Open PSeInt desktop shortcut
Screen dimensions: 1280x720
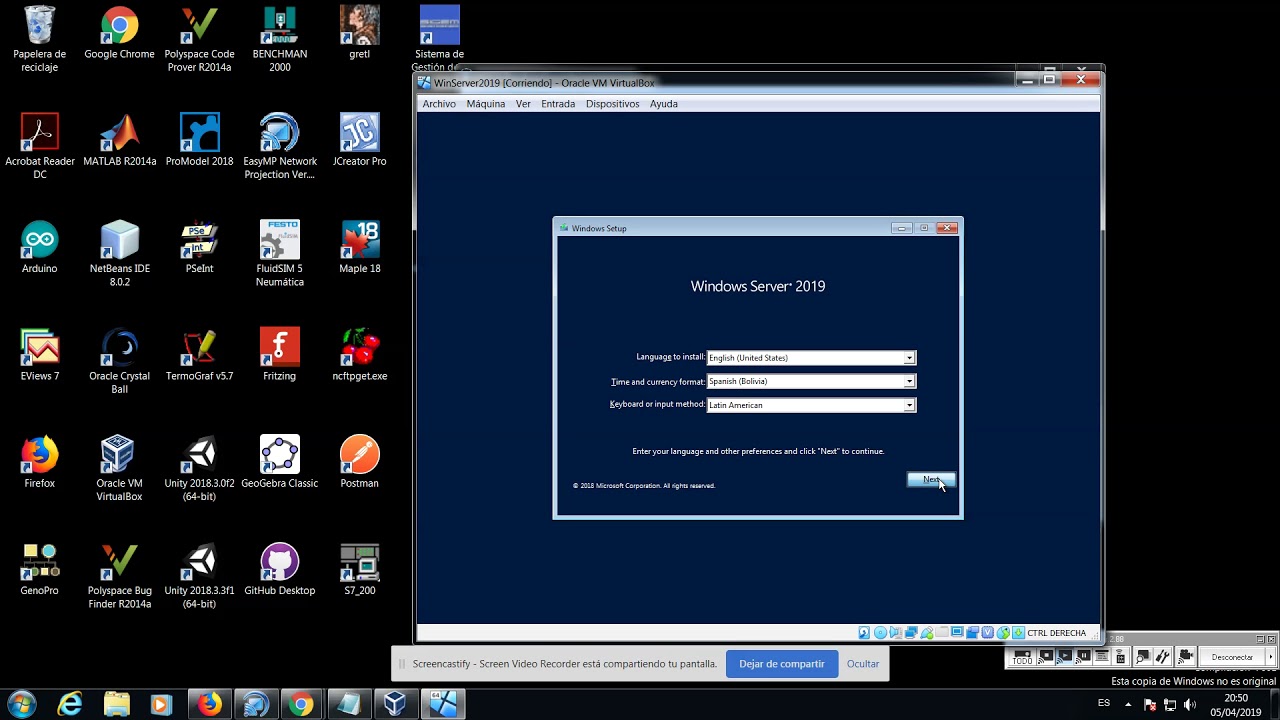coord(199,247)
